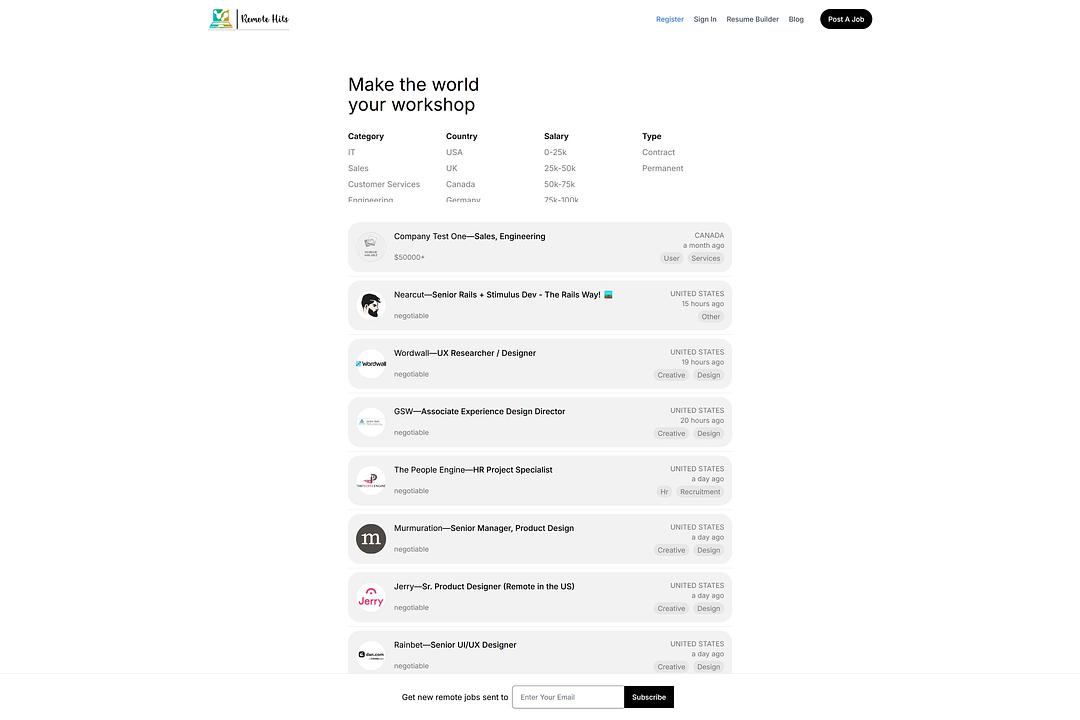This screenshot has height=720, width=1080.
Task: Open the Wordwall company logo
Action: pos(371,364)
